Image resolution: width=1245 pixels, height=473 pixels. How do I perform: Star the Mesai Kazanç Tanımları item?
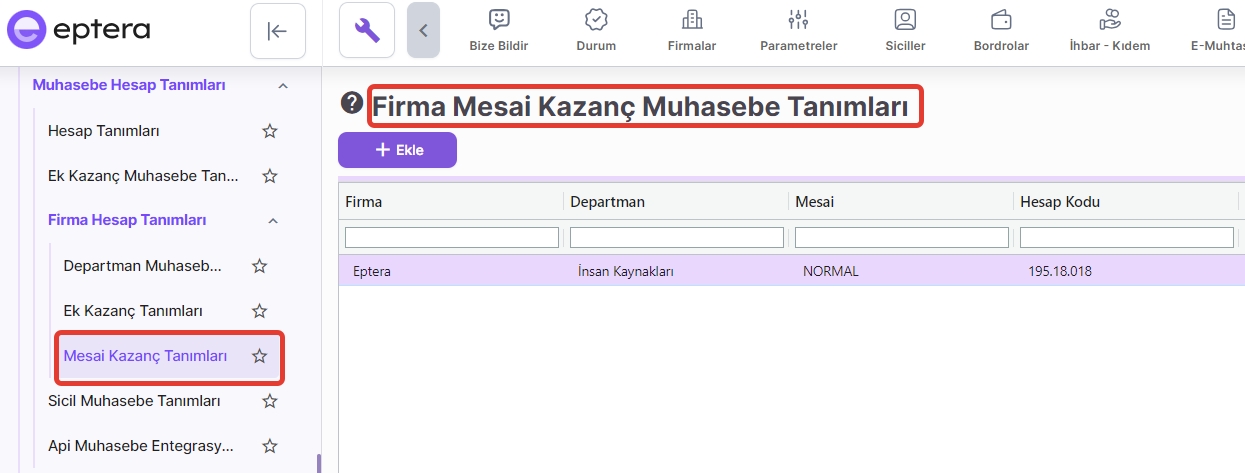click(259, 356)
